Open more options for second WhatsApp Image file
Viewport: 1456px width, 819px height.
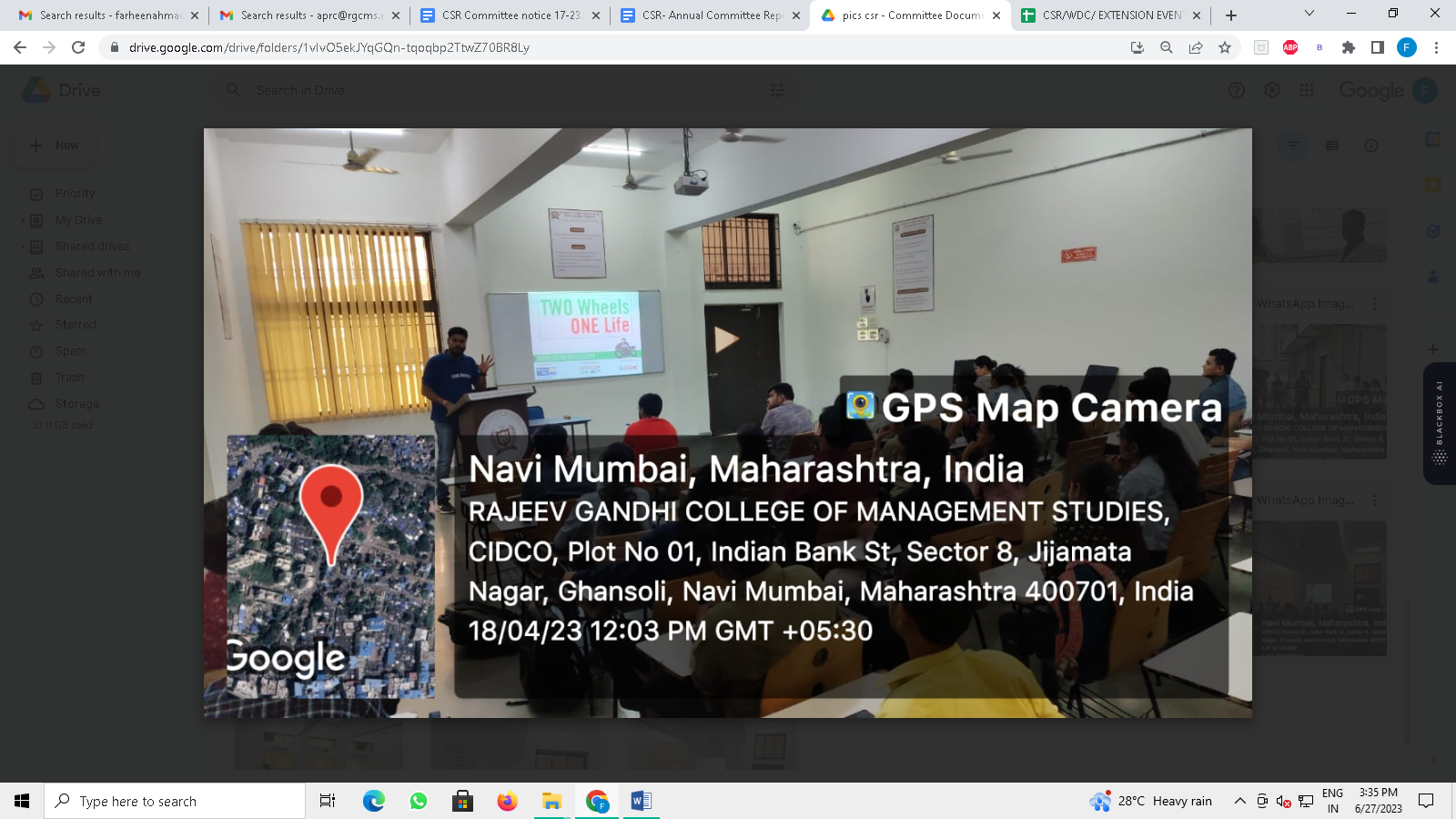pyautogui.click(x=1375, y=500)
